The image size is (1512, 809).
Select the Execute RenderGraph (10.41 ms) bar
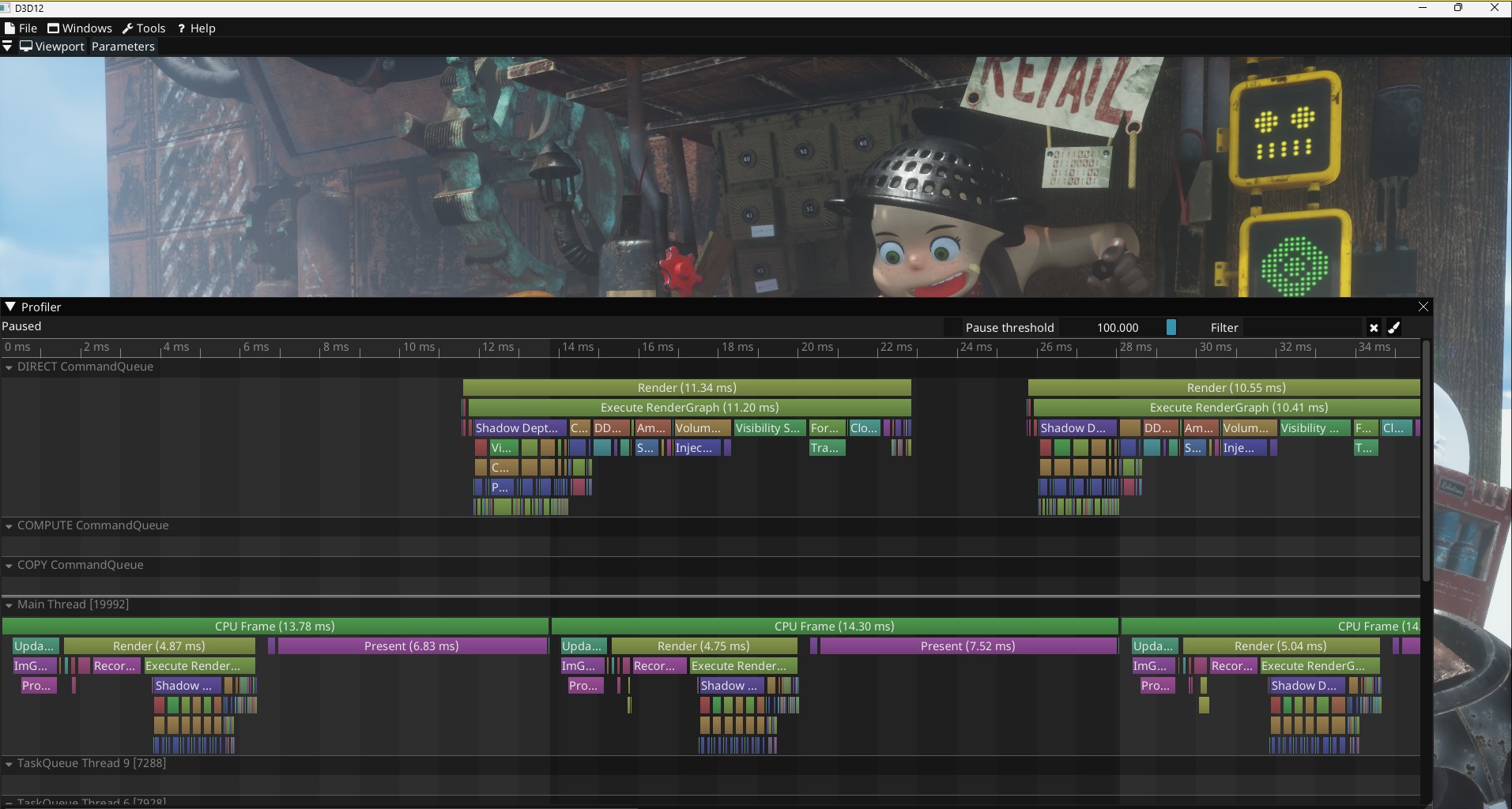click(x=1227, y=408)
